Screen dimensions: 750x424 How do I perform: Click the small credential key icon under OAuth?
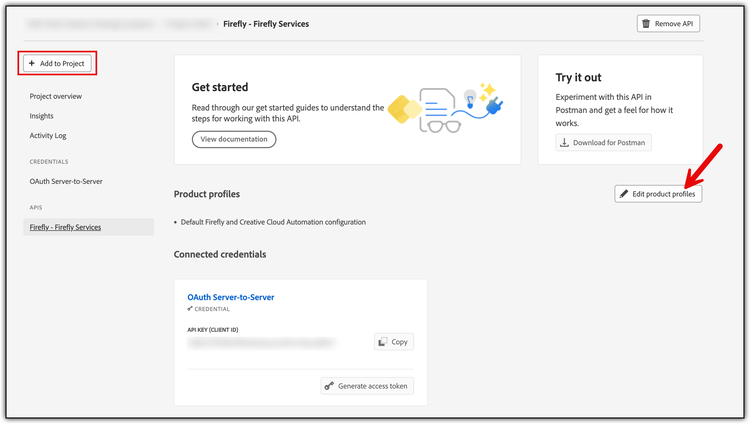click(191, 309)
